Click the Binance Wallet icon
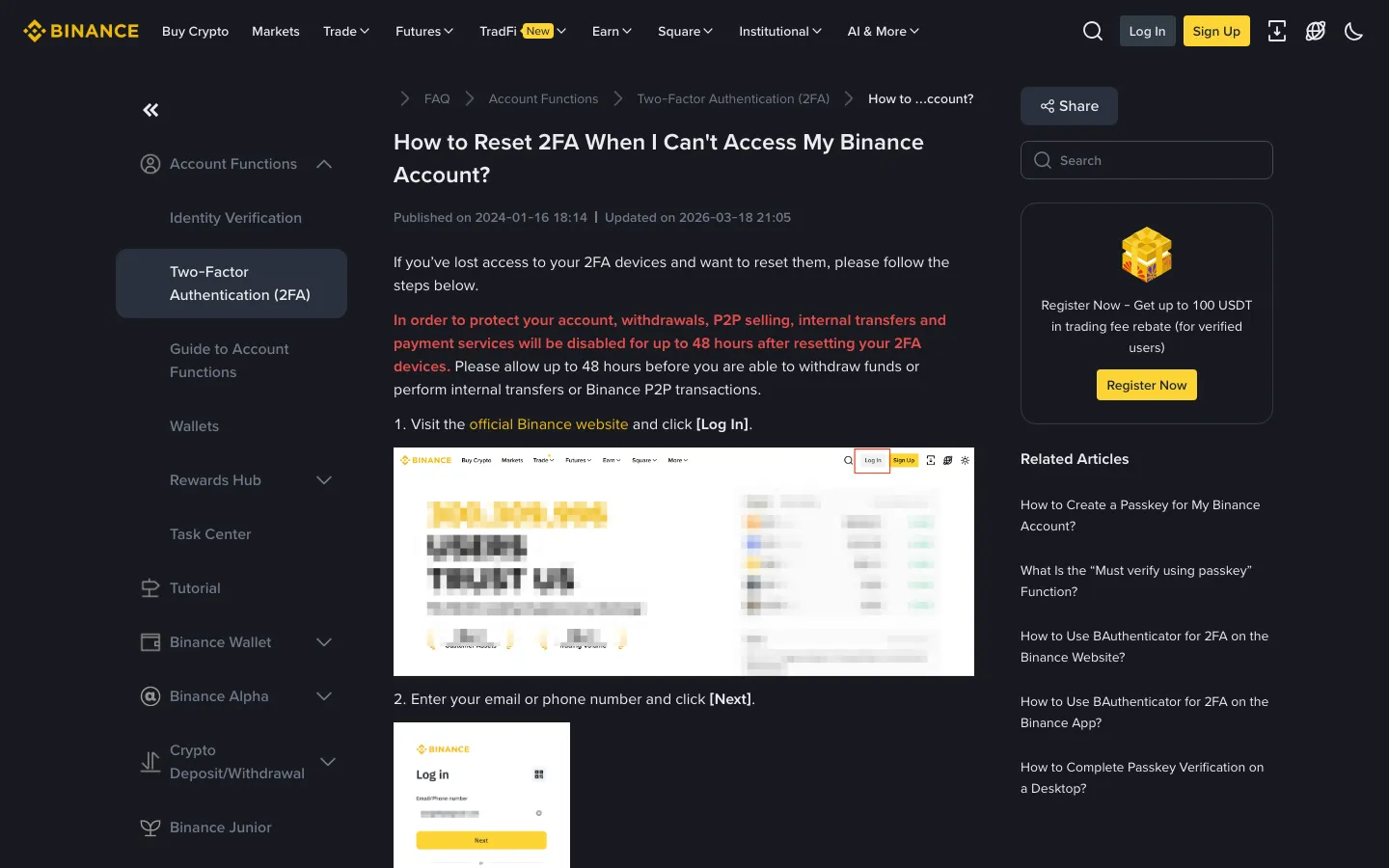 [150, 642]
